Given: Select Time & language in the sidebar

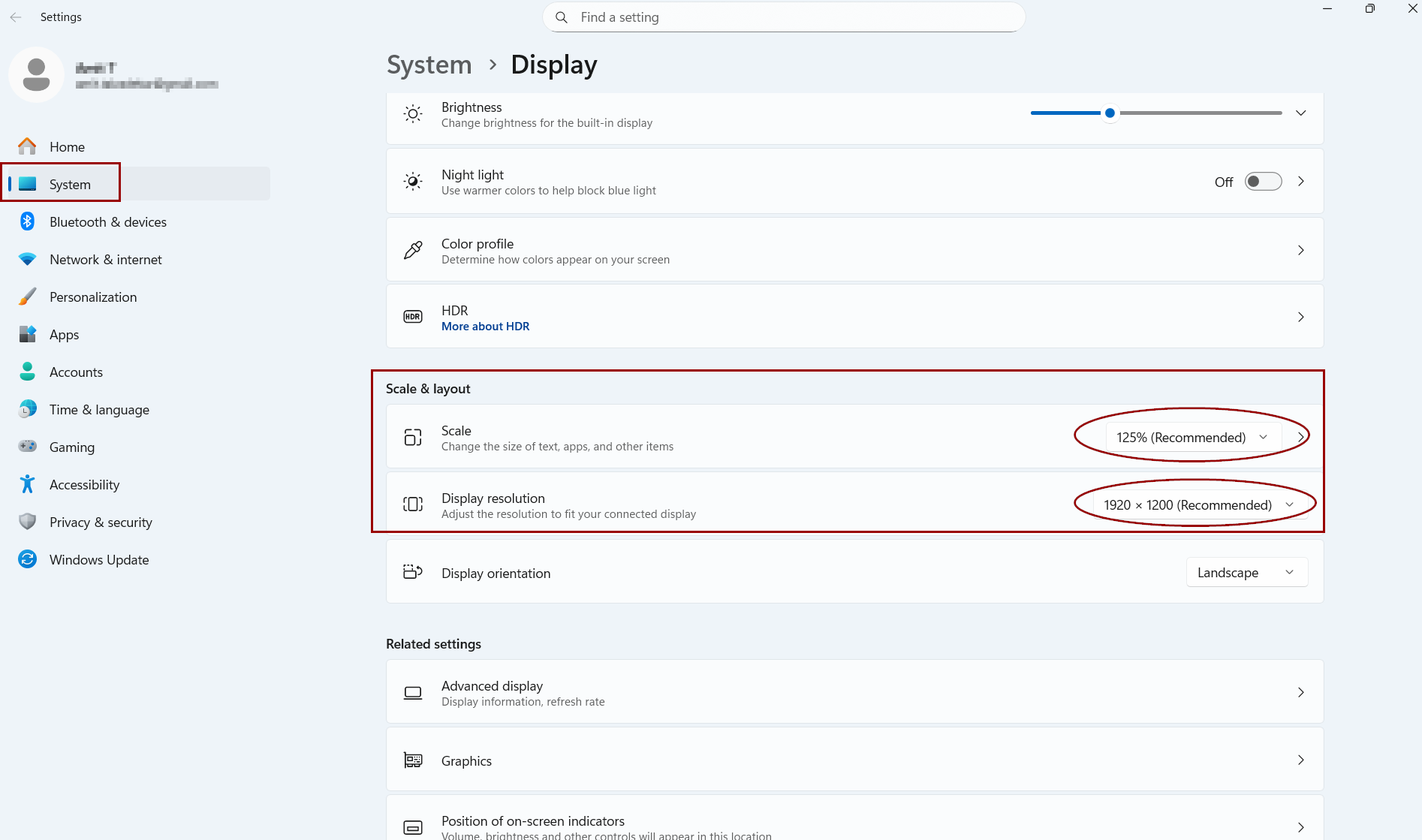Looking at the screenshot, I should [x=99, y=409].
